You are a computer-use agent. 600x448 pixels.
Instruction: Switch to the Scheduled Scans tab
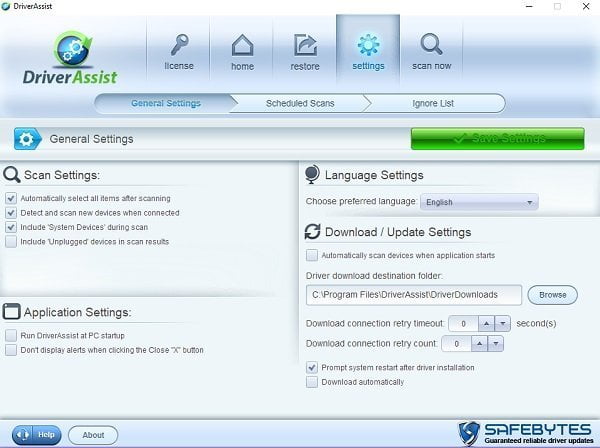300,103
